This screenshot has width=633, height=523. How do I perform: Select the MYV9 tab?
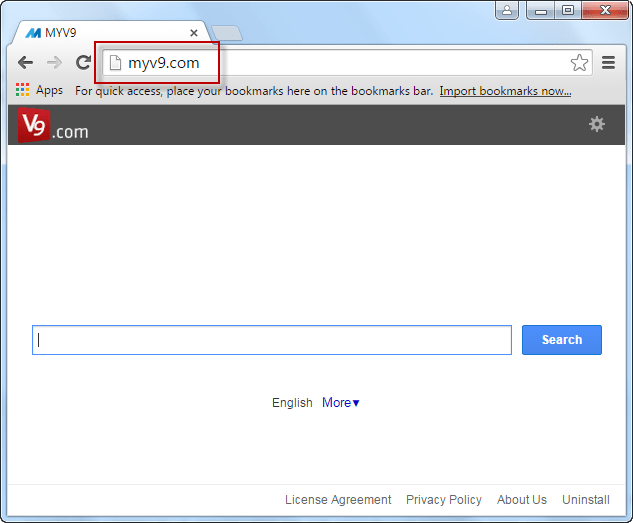109,33
